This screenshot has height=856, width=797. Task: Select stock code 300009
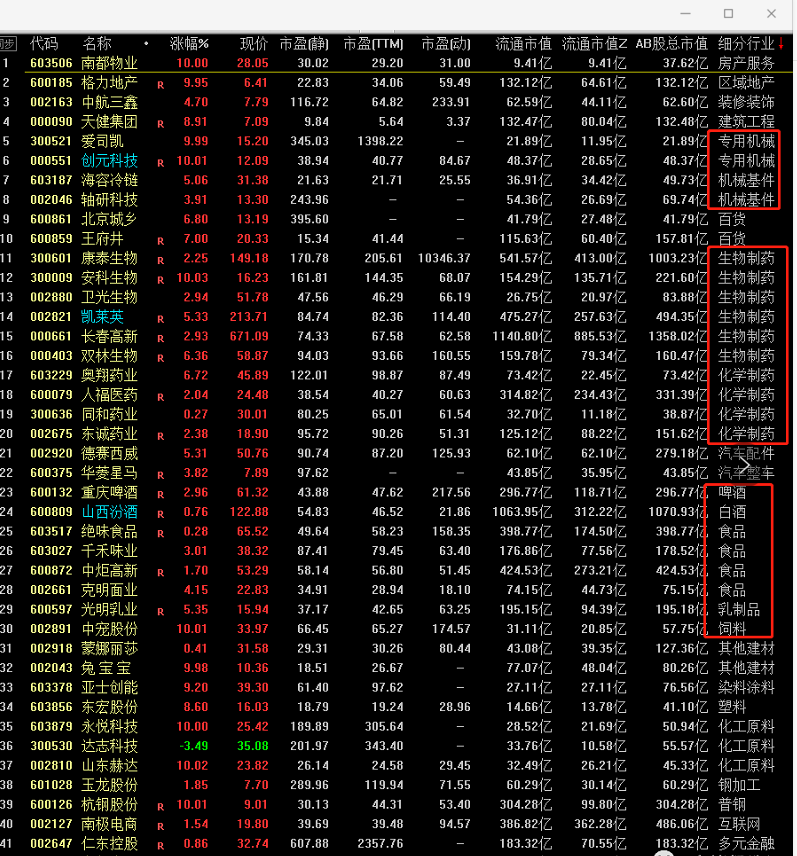pyautogui.click(x=51, y=278)
